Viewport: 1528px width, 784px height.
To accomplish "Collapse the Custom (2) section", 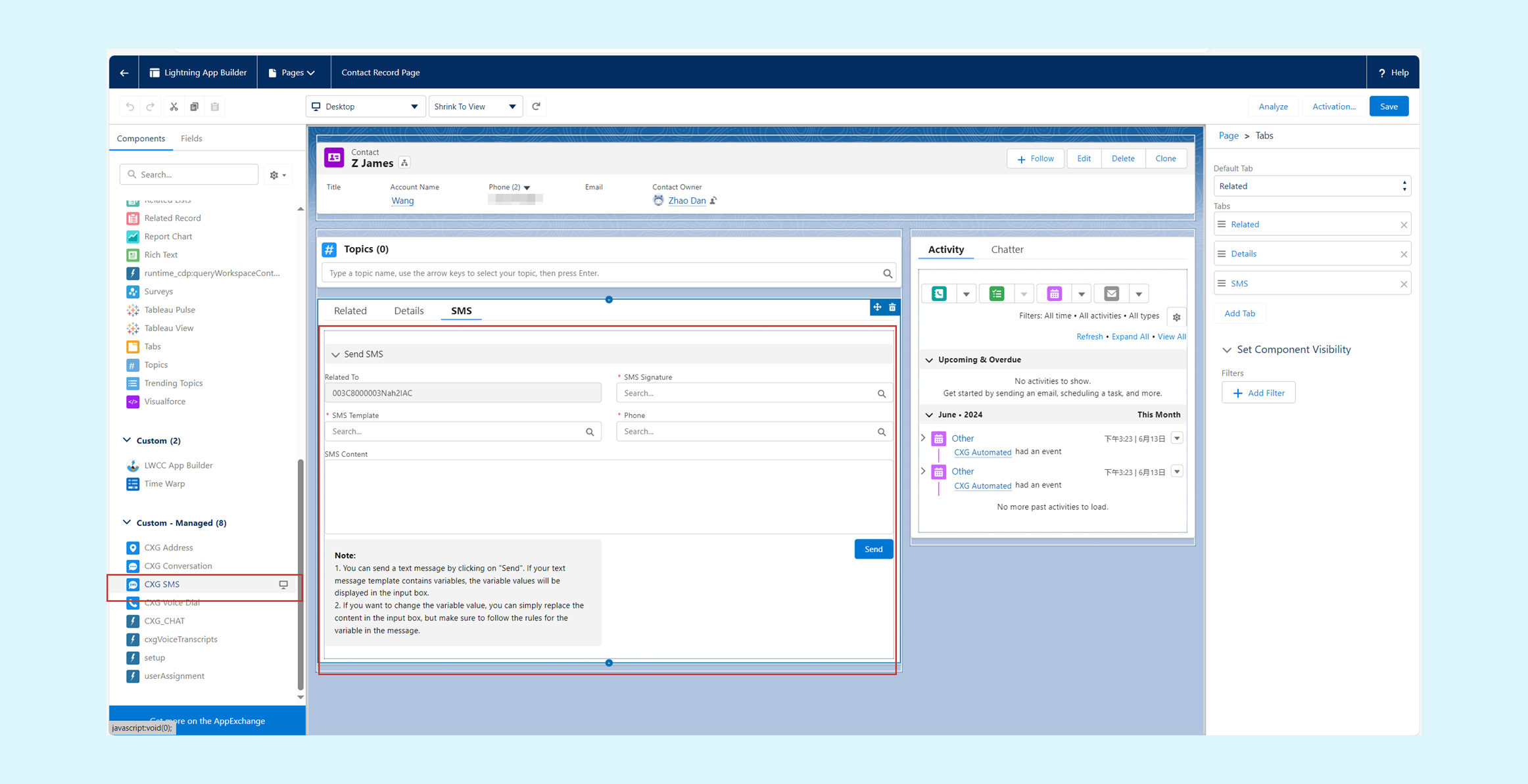I will point(127,440).
